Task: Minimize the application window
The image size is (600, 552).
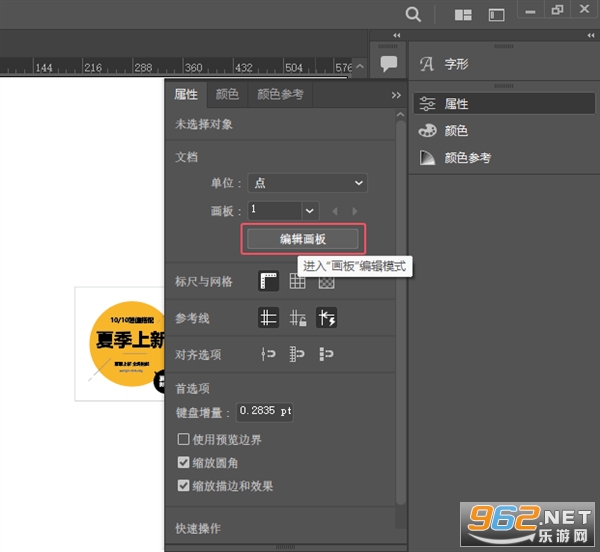Action: [530, 10]
